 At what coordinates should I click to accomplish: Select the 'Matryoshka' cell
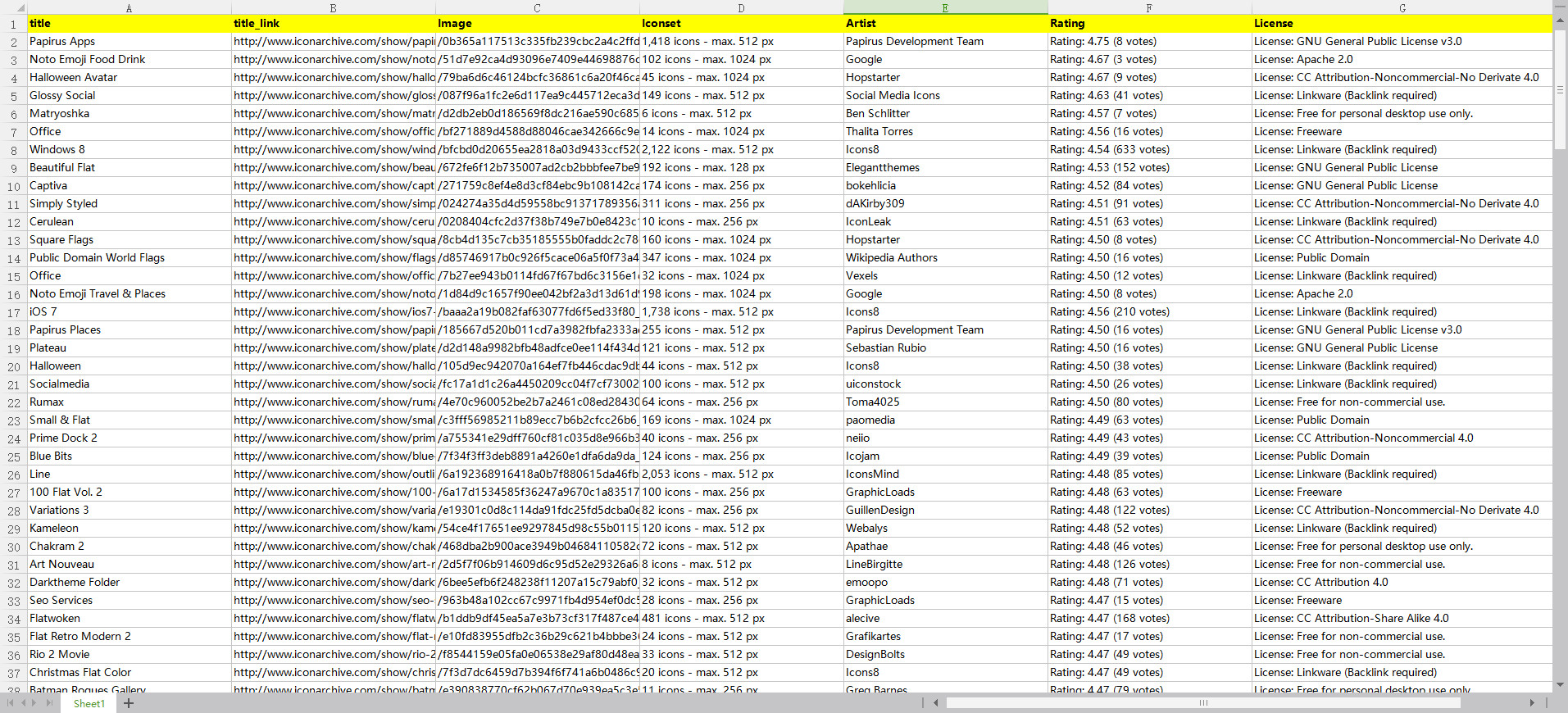click(x=129, y=114)
